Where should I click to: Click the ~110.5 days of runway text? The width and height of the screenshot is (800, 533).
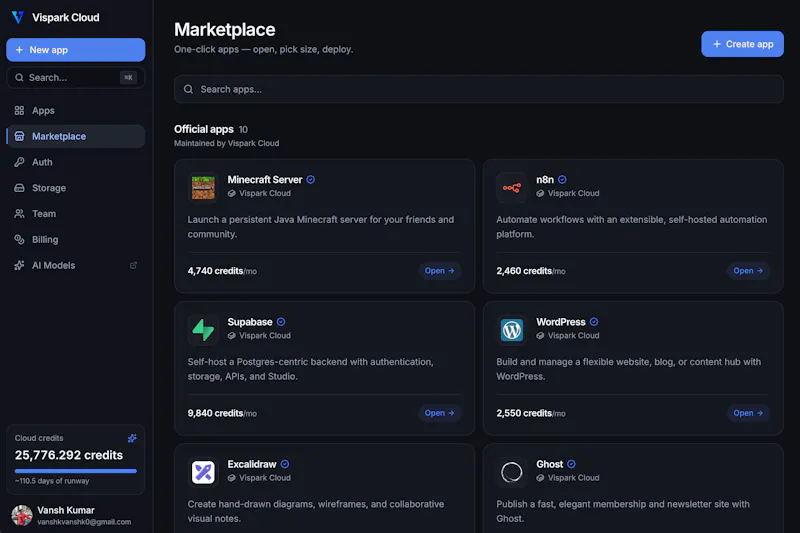[52, 481]
